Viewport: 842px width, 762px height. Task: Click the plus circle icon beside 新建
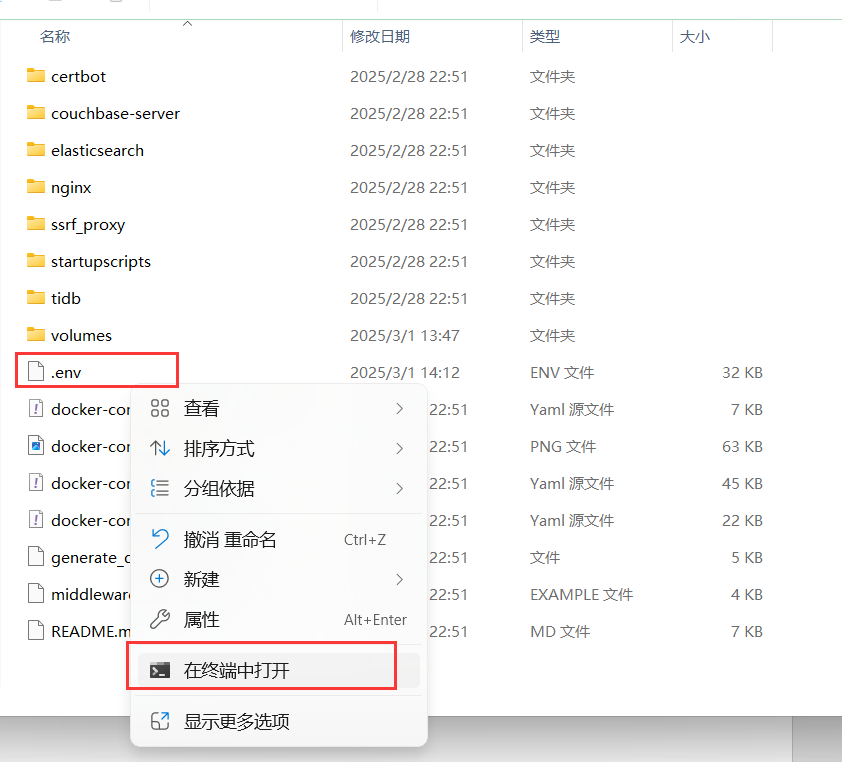160,579
